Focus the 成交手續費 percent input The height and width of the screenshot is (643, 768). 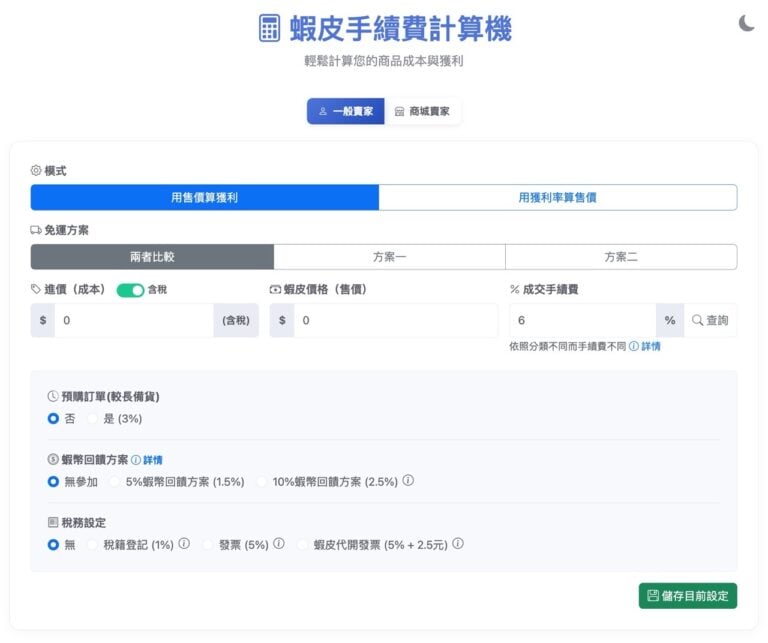point(582,320)
